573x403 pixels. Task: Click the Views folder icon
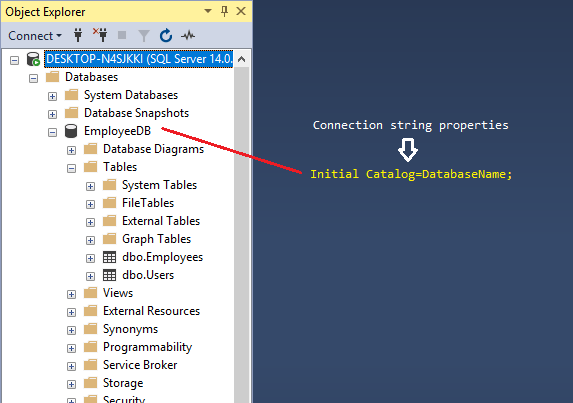91,293
